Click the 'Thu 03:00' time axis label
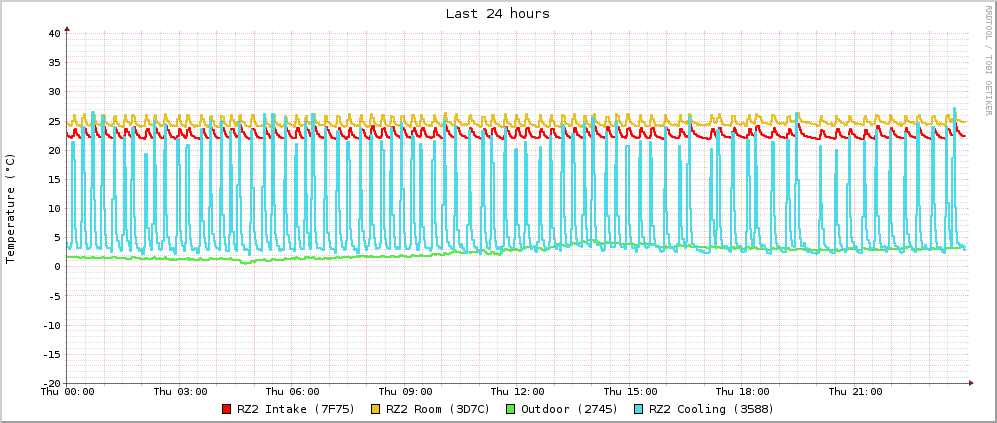Image resolution: width=997 pixels, height=423 pixels. [180, 392]
